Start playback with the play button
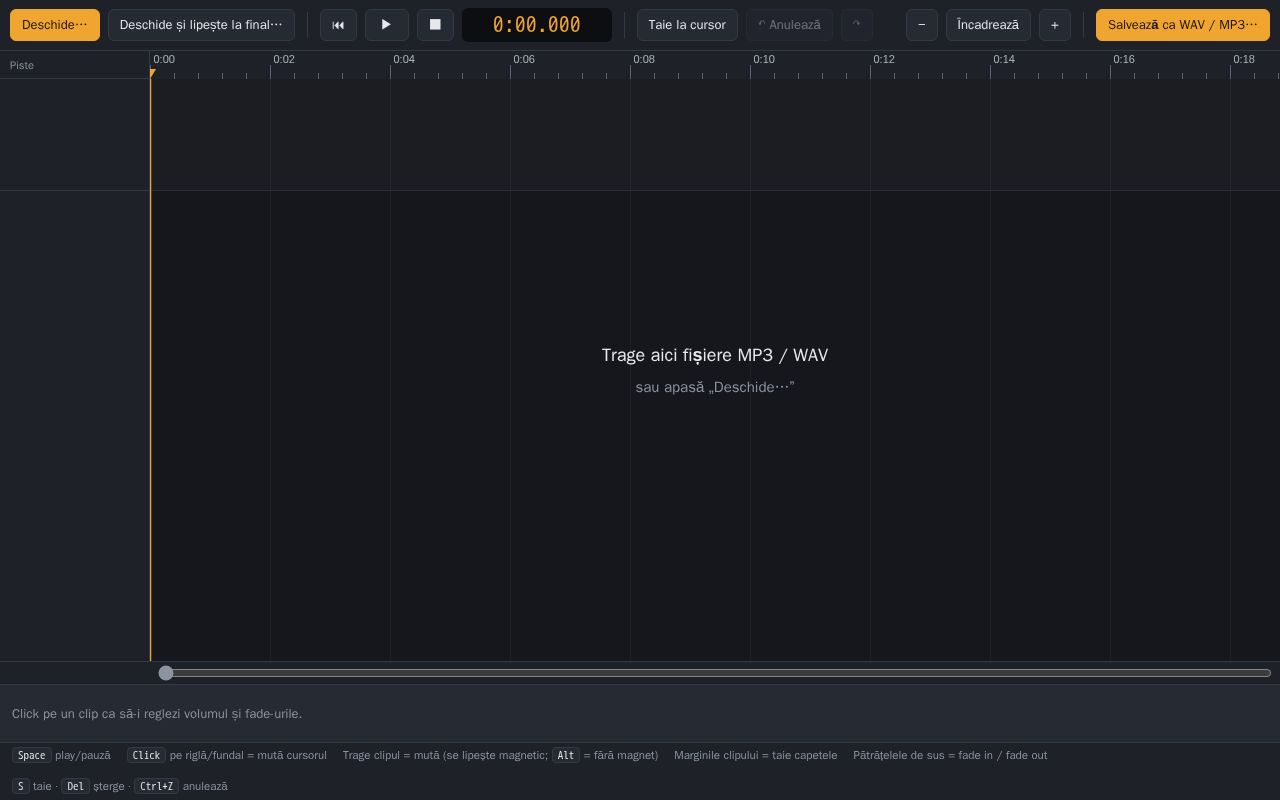The width and height of the screenshot is (1280, 800). tap(386, 25)
